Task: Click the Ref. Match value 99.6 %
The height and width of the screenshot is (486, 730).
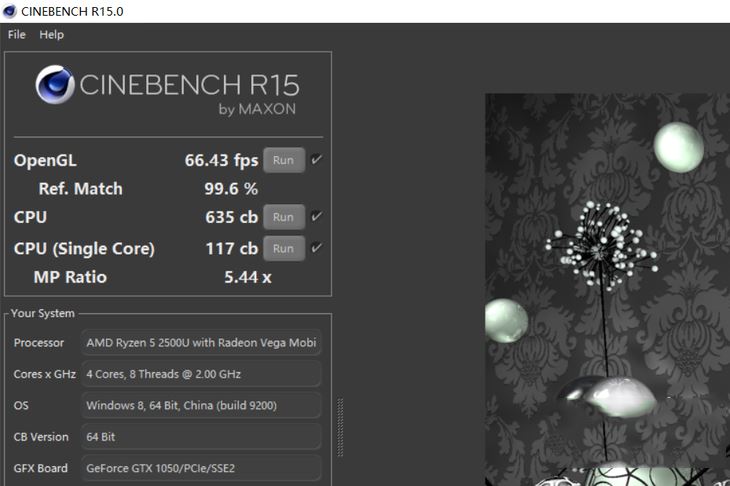Action: [x=231, y=189]
